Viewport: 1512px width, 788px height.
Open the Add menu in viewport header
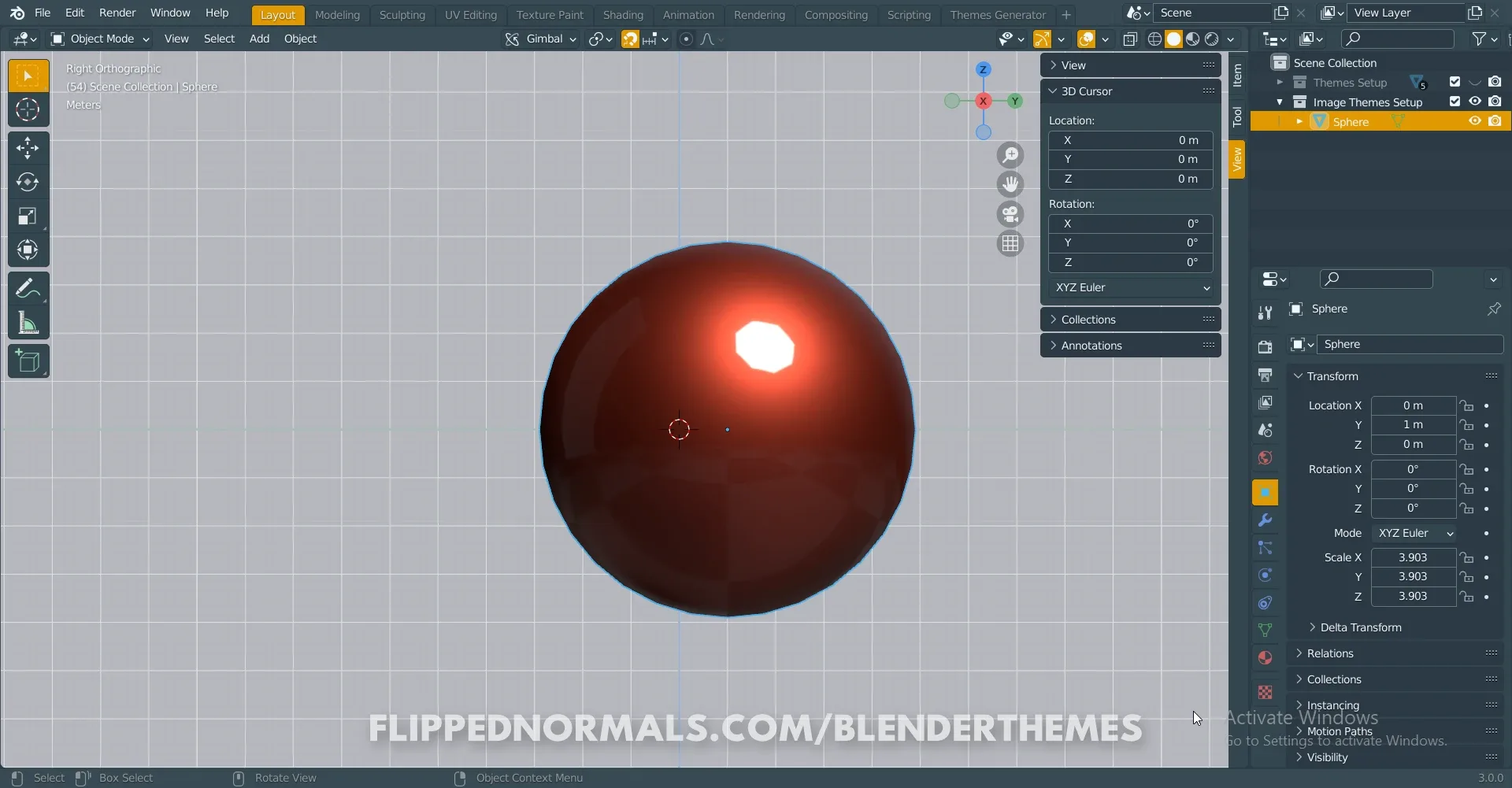[259, 39]
